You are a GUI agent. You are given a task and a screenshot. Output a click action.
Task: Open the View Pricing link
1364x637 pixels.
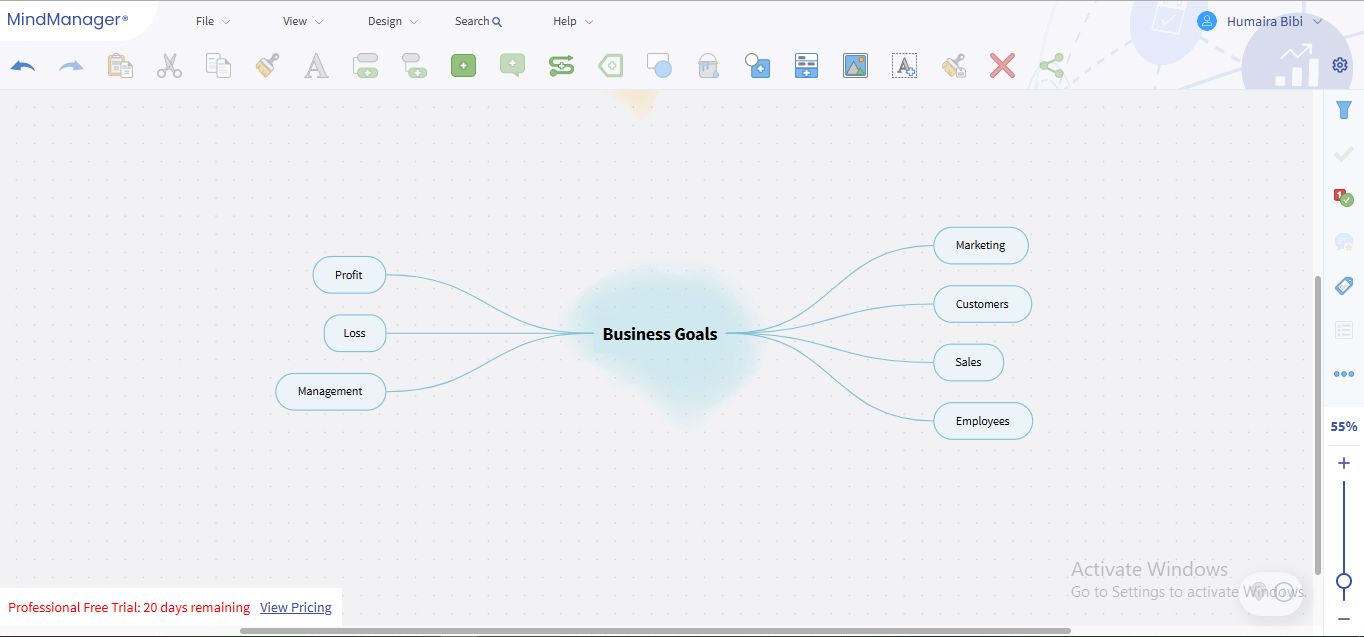click(296, 607)
